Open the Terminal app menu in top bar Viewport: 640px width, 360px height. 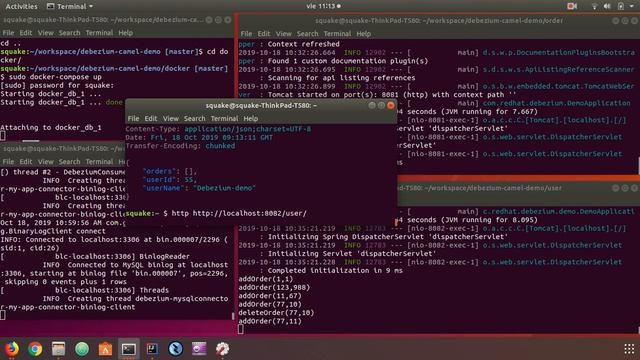click(x=70, y=6)
